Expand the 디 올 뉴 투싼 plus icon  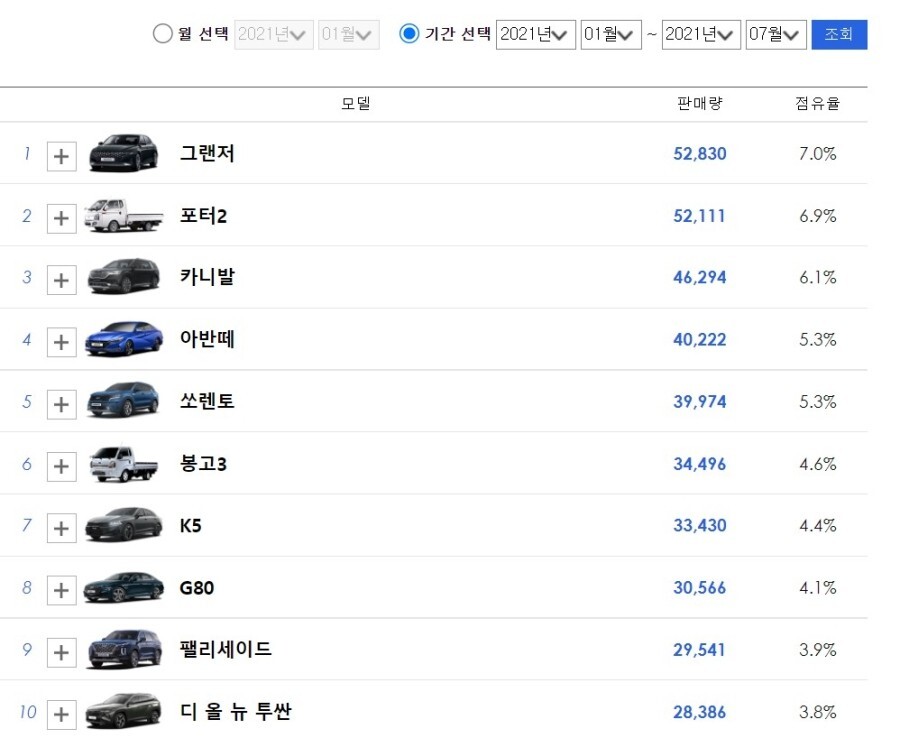(x=61, y=714)
